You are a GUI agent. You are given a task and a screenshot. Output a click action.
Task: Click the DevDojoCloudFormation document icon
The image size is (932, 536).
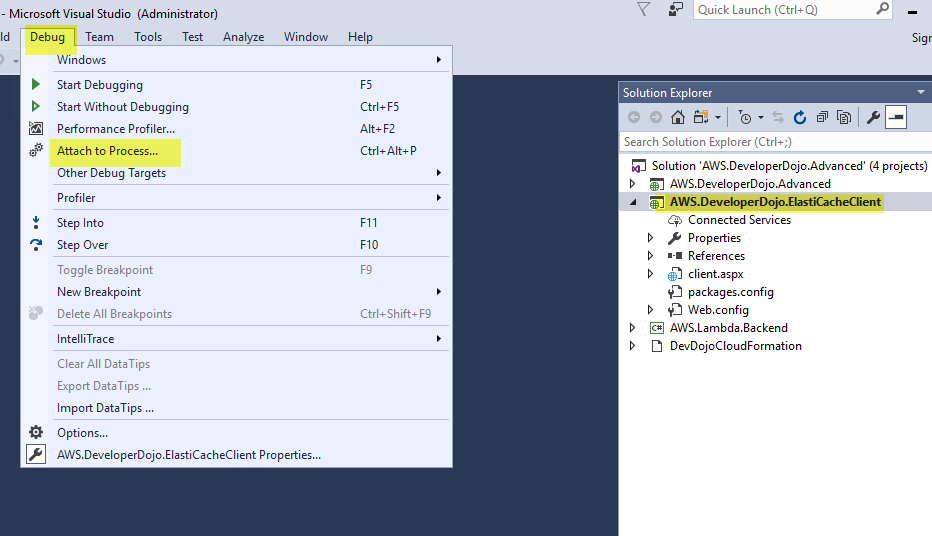656,346
